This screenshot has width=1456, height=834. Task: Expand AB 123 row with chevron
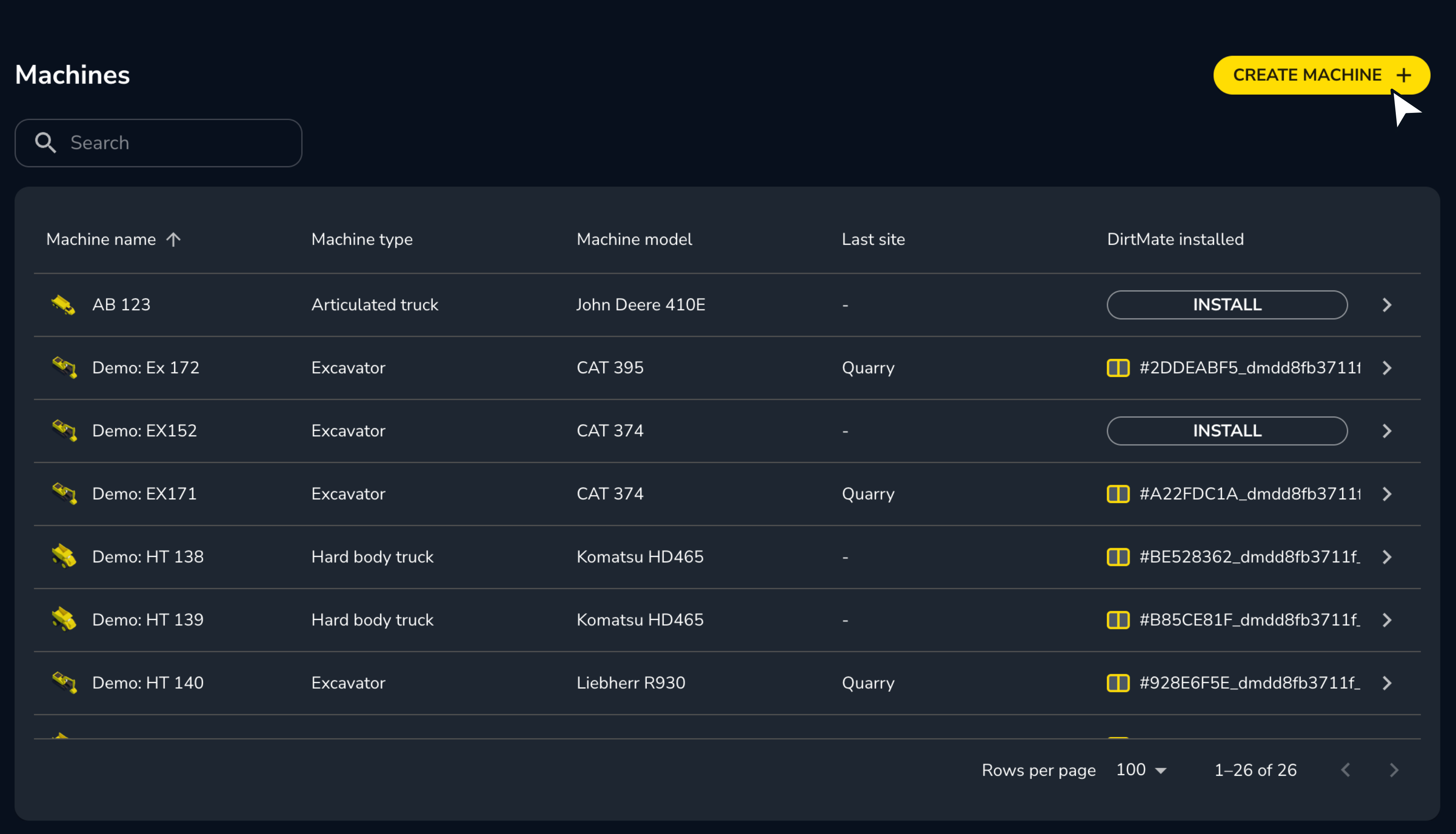[1387, 305]
